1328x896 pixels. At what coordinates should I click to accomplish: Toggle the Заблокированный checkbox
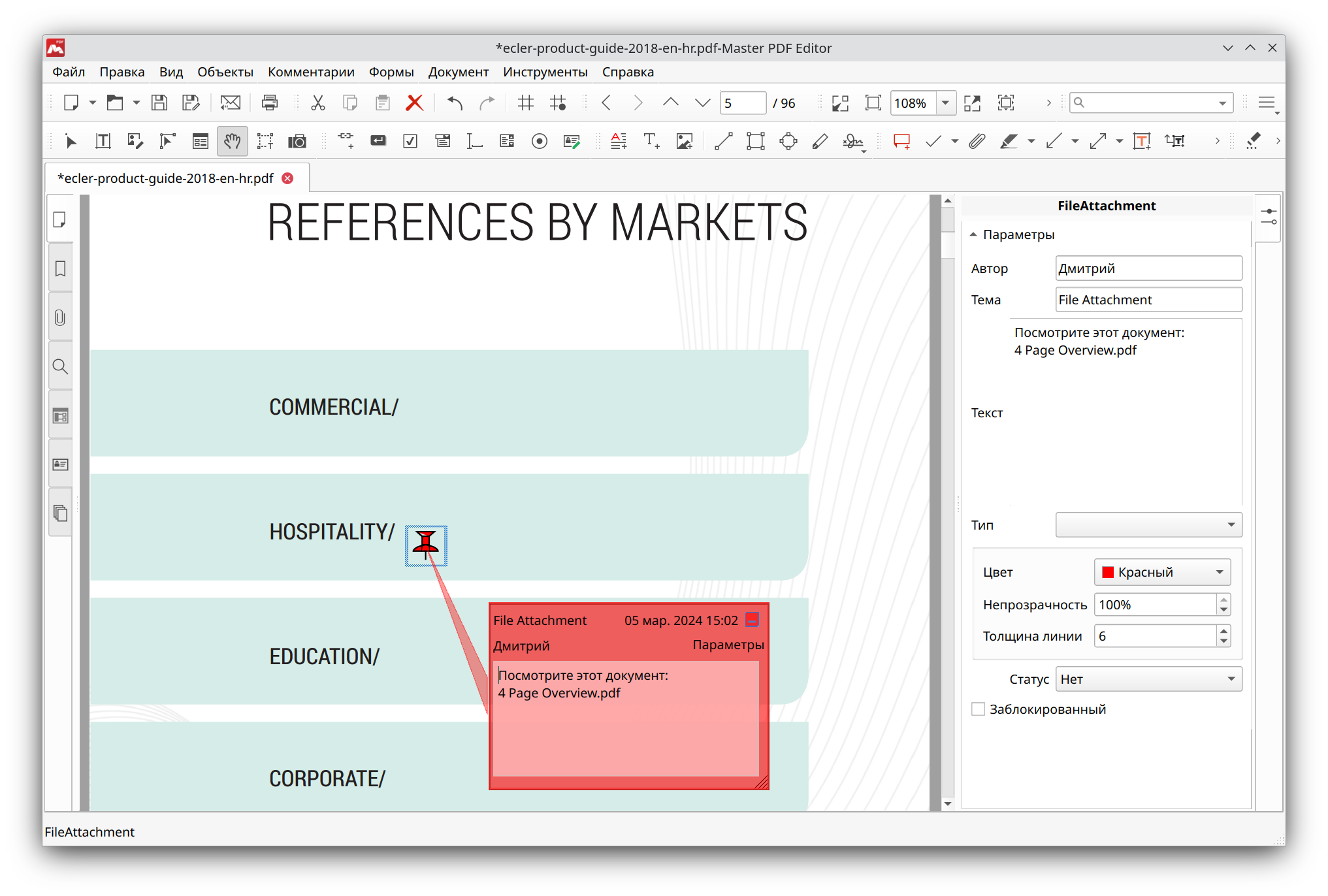click(978, 709)
